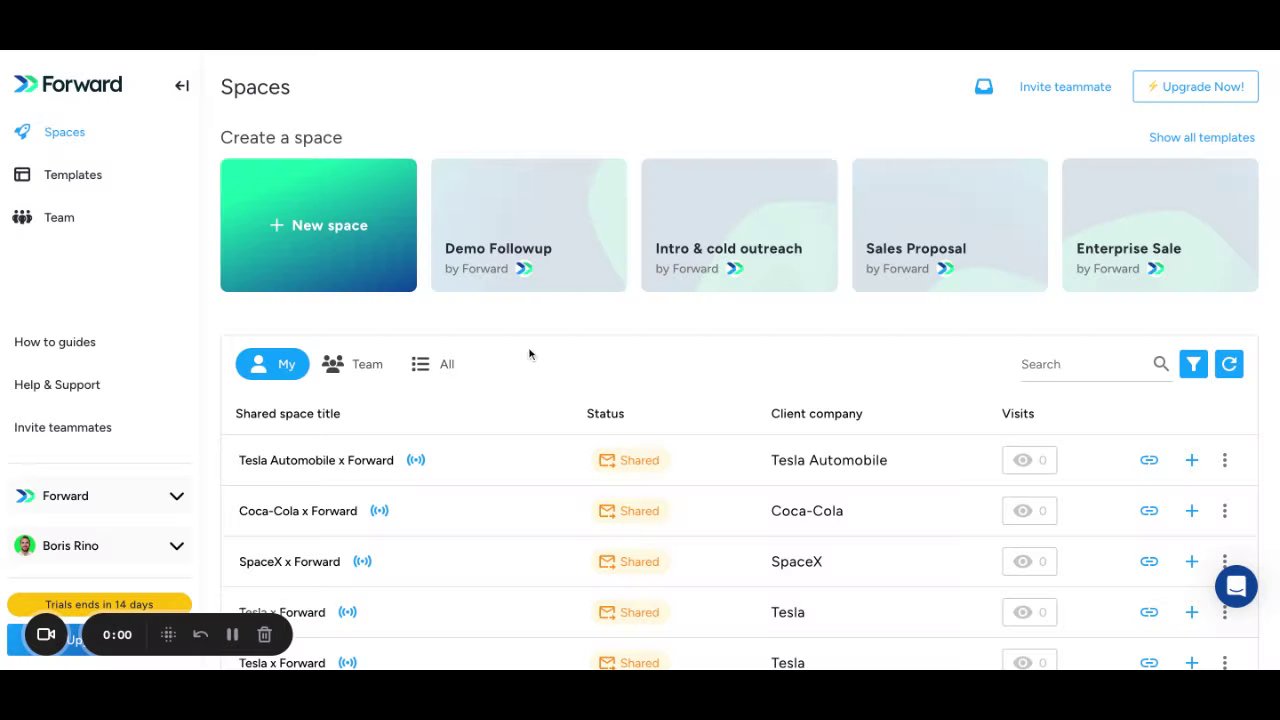Open Templates in the sidebar
This screenshot has height=720, width=1280.
pos(73,175)
